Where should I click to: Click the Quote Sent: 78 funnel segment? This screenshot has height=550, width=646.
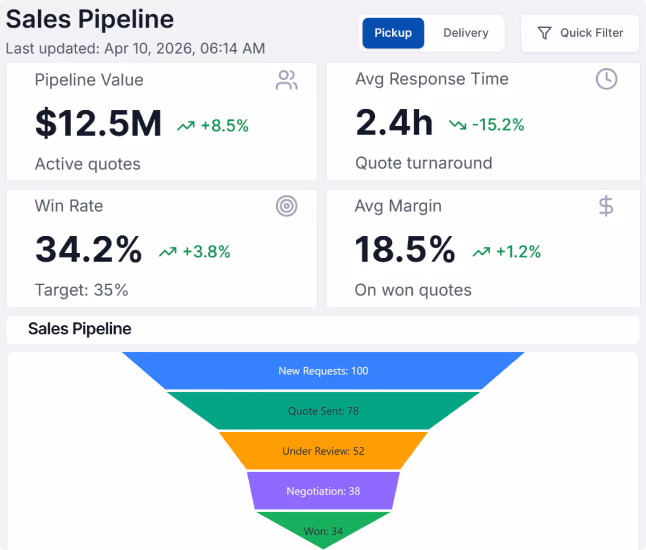[323, 411]
